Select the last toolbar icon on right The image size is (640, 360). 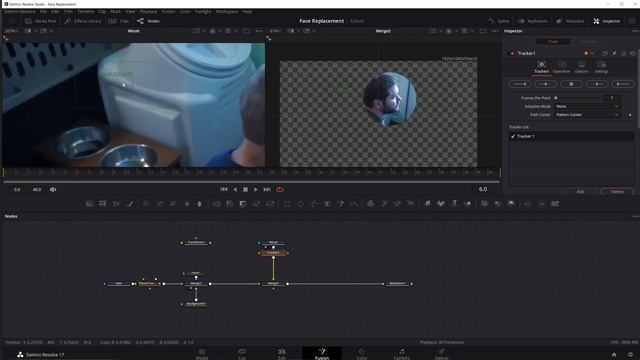click(555, 204)
